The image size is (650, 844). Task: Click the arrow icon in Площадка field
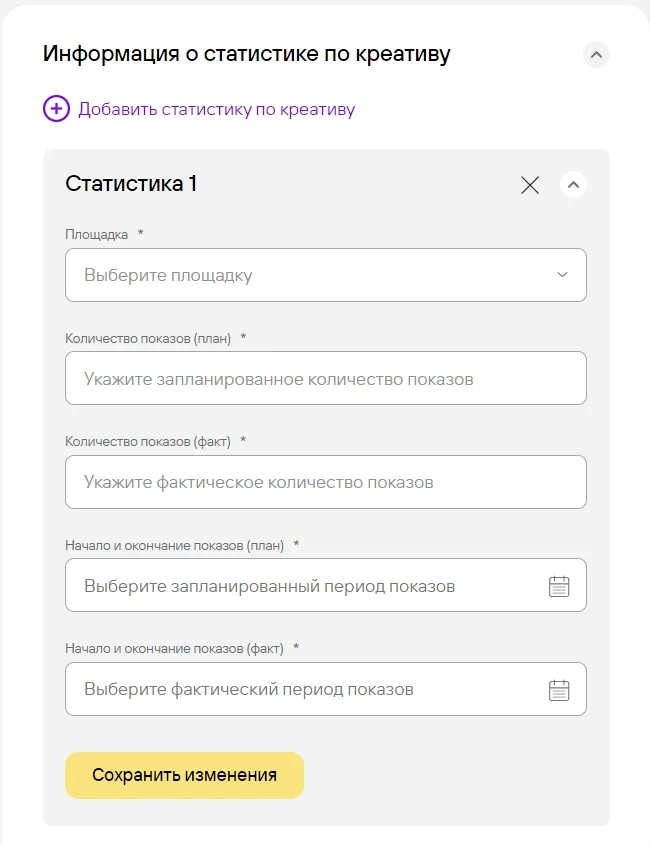tap(562, 275)
